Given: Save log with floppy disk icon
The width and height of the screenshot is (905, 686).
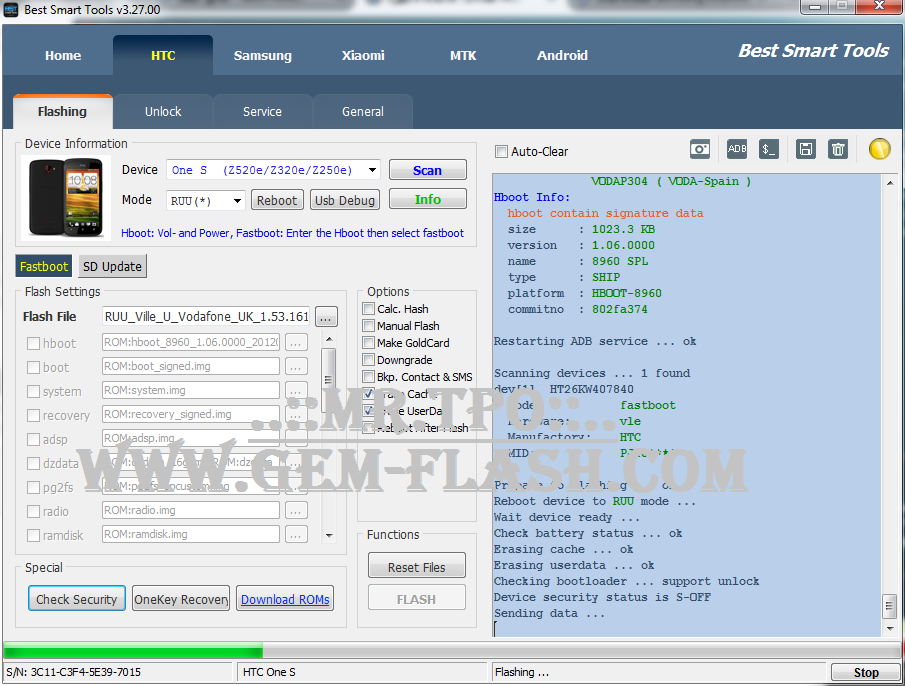Looking at the screenshot, I should pos(805,149).
